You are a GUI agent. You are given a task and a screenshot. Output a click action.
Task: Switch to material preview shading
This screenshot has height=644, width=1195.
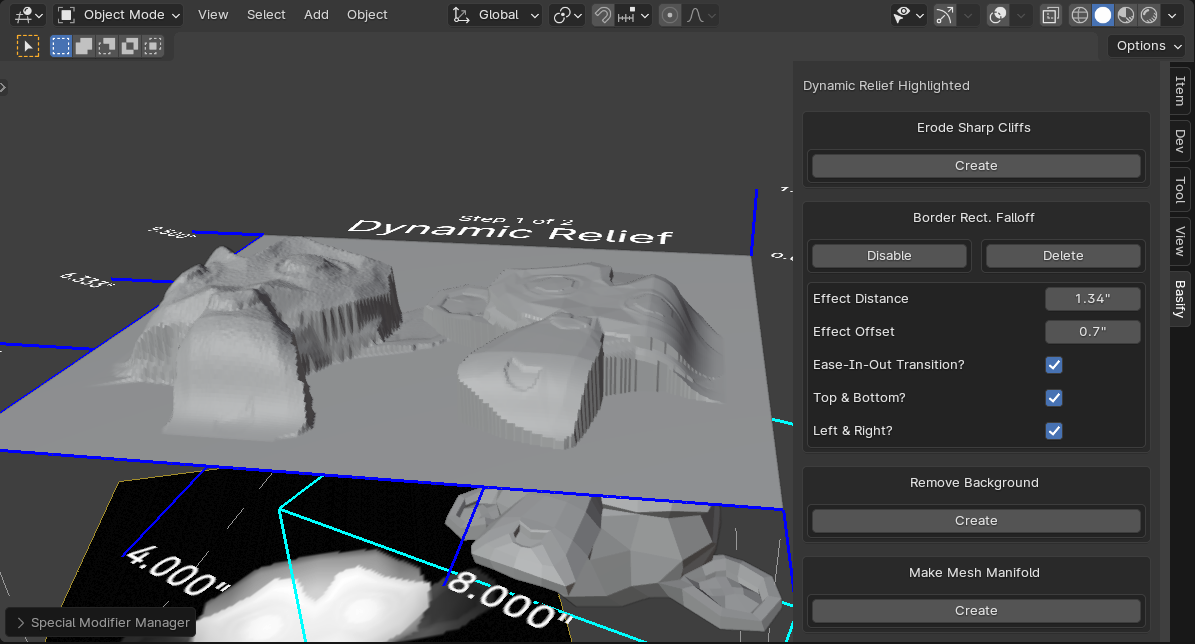(x=1126, y=15)
